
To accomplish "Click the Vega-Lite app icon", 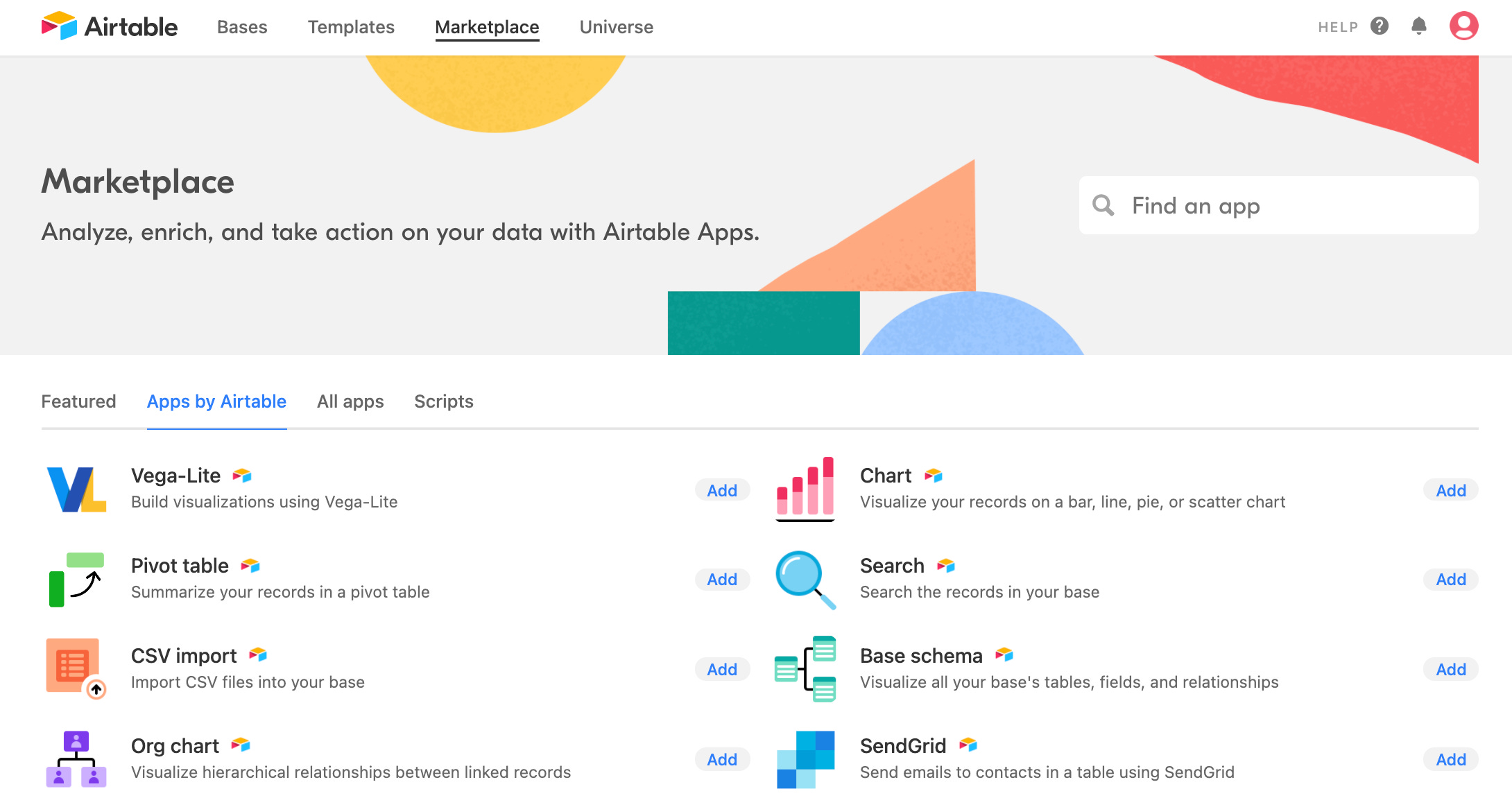I will tap(76, 489).
